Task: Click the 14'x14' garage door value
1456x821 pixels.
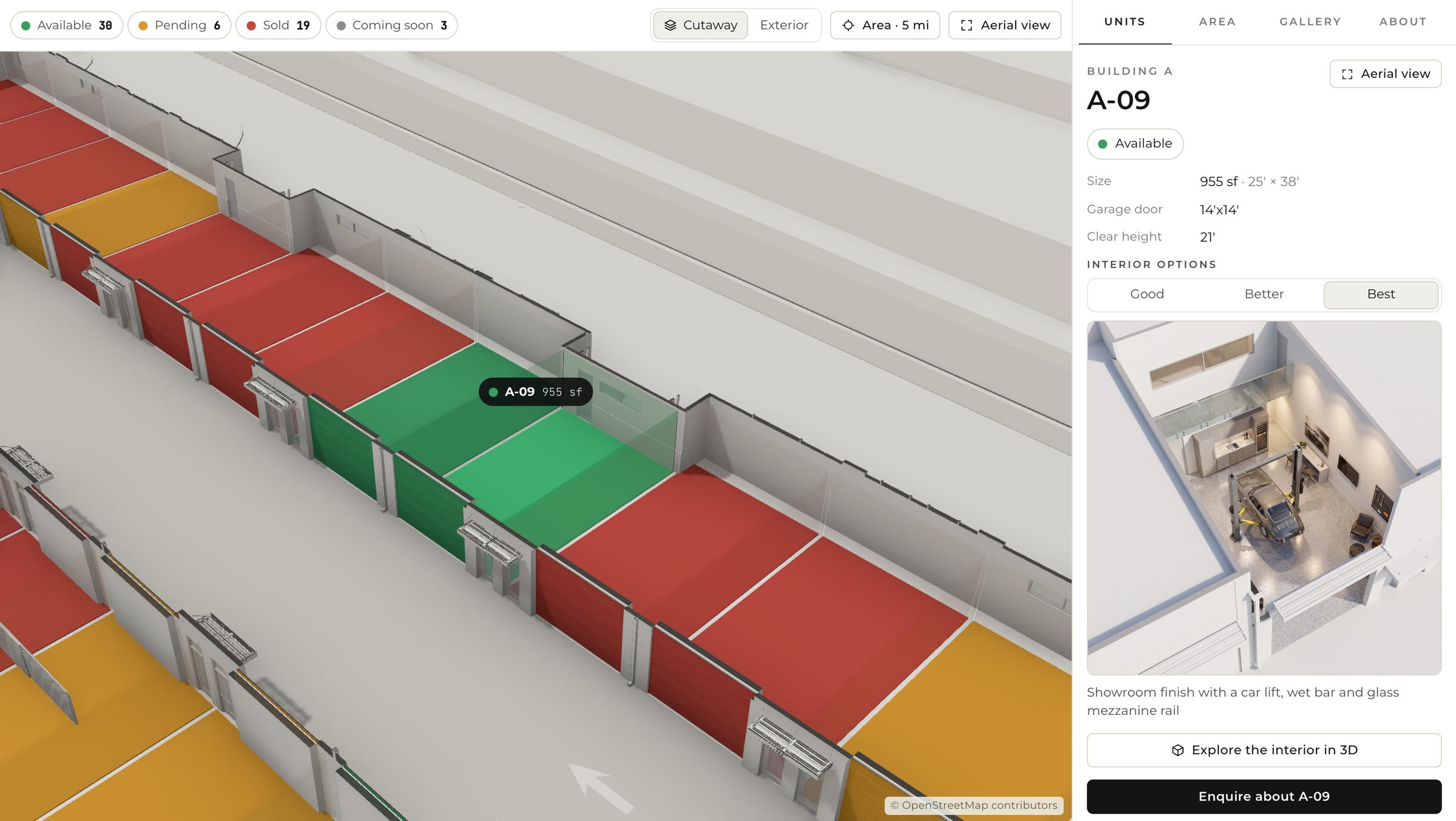Action: point(1219,210)
